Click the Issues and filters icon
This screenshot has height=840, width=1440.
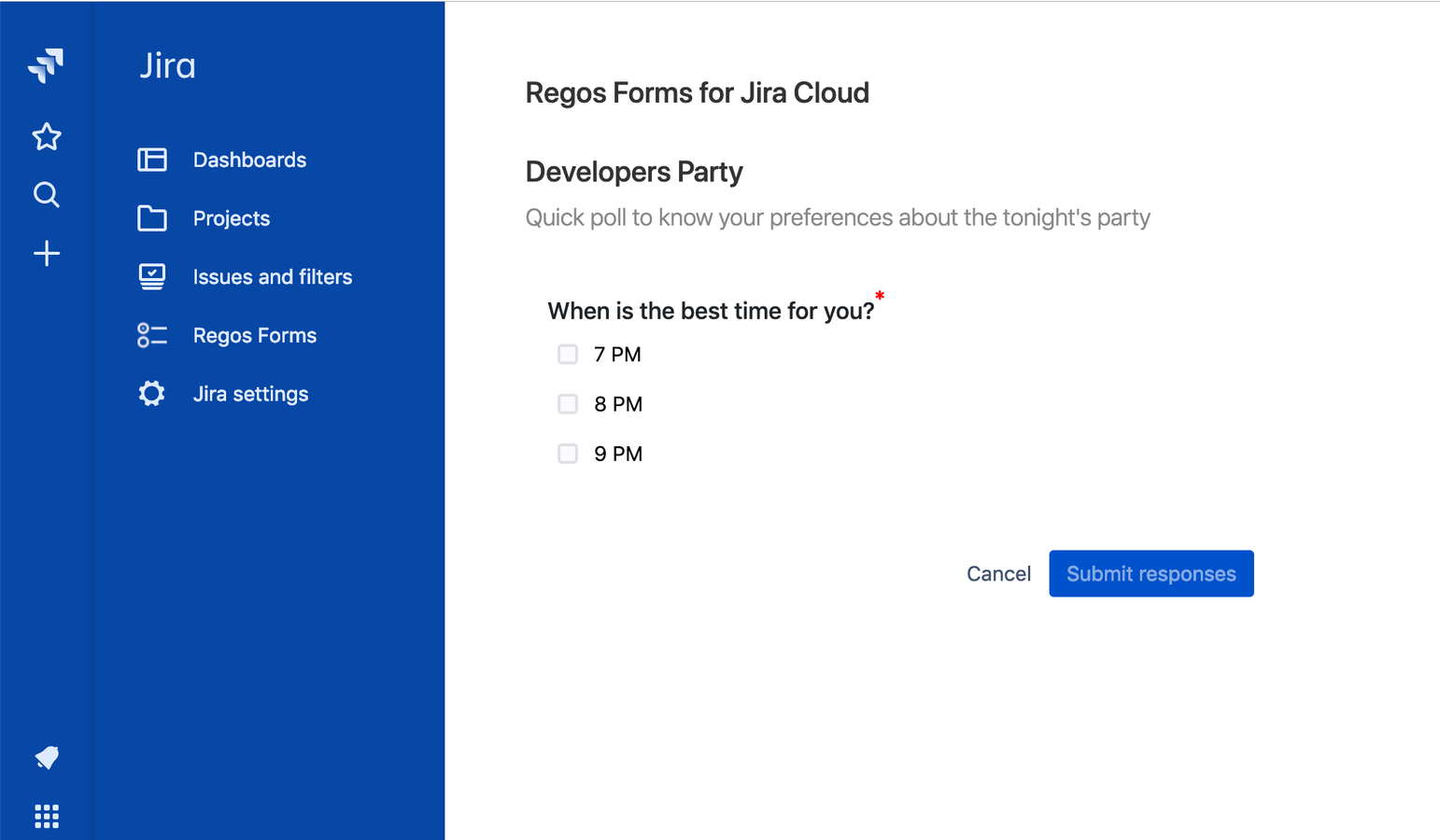click(152, 276)
